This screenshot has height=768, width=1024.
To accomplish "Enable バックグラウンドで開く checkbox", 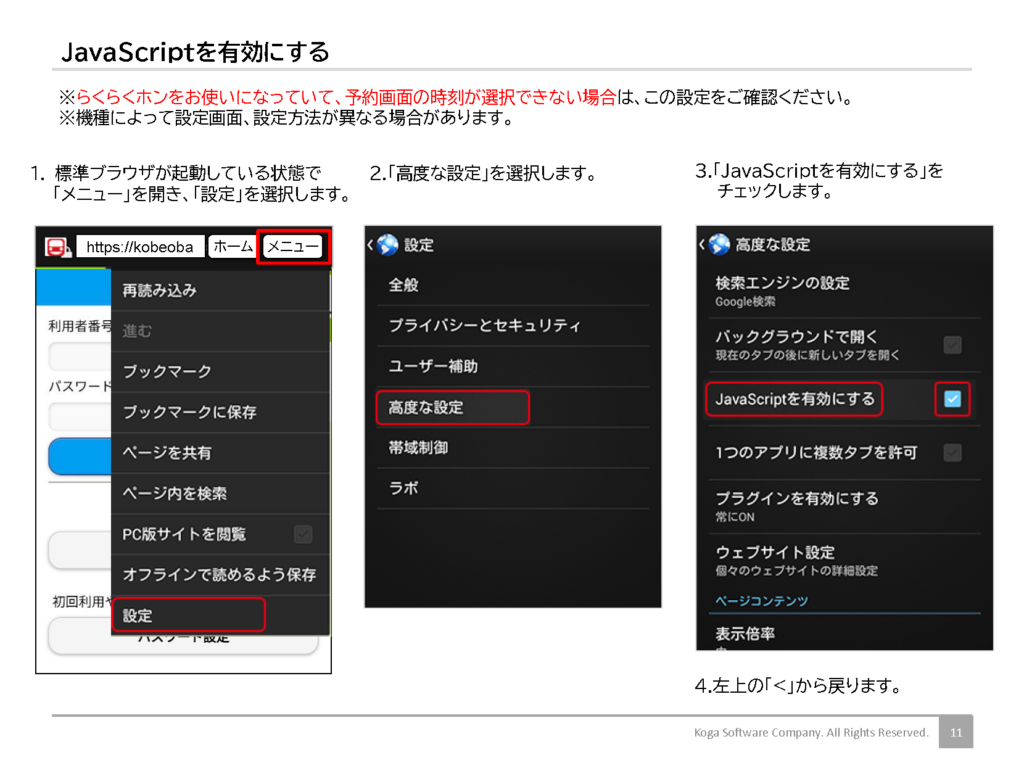I will (952, 345).
